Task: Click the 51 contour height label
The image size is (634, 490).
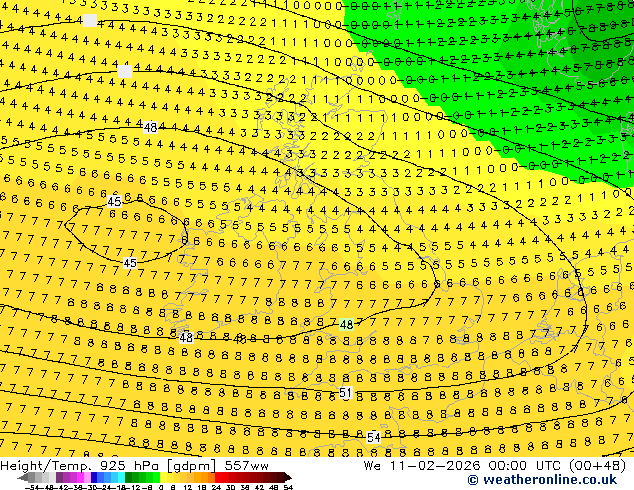Action: click(345, 393)
